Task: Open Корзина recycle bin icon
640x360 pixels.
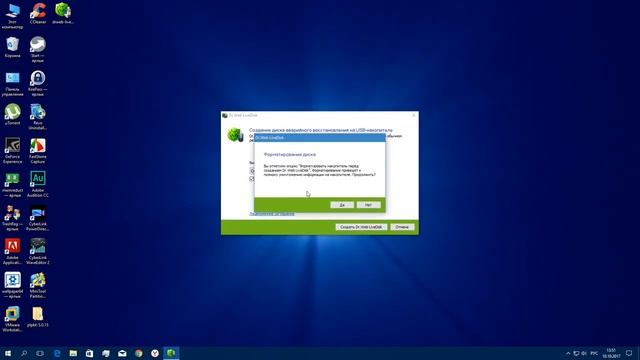Action: tap(13, 47)
